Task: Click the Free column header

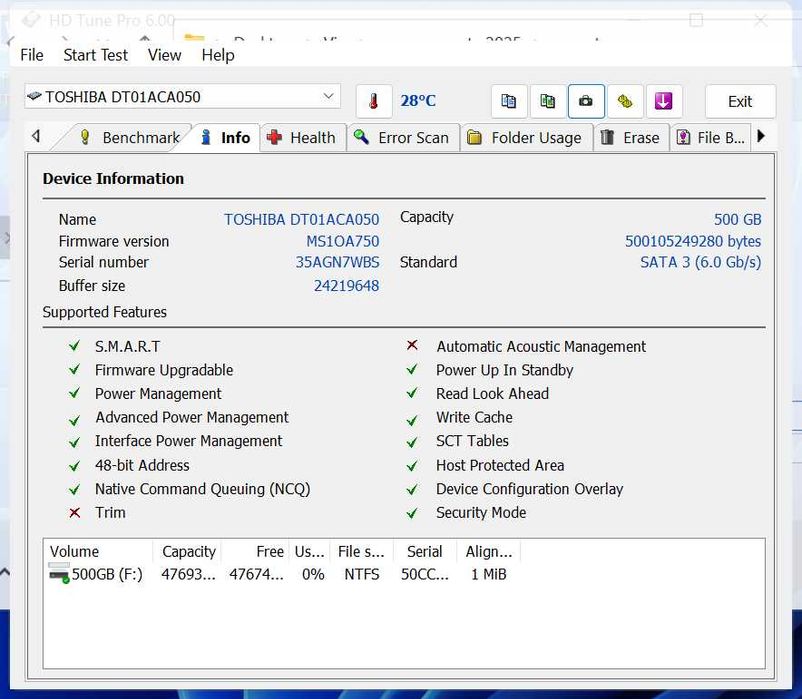Action: pos(255,551)
